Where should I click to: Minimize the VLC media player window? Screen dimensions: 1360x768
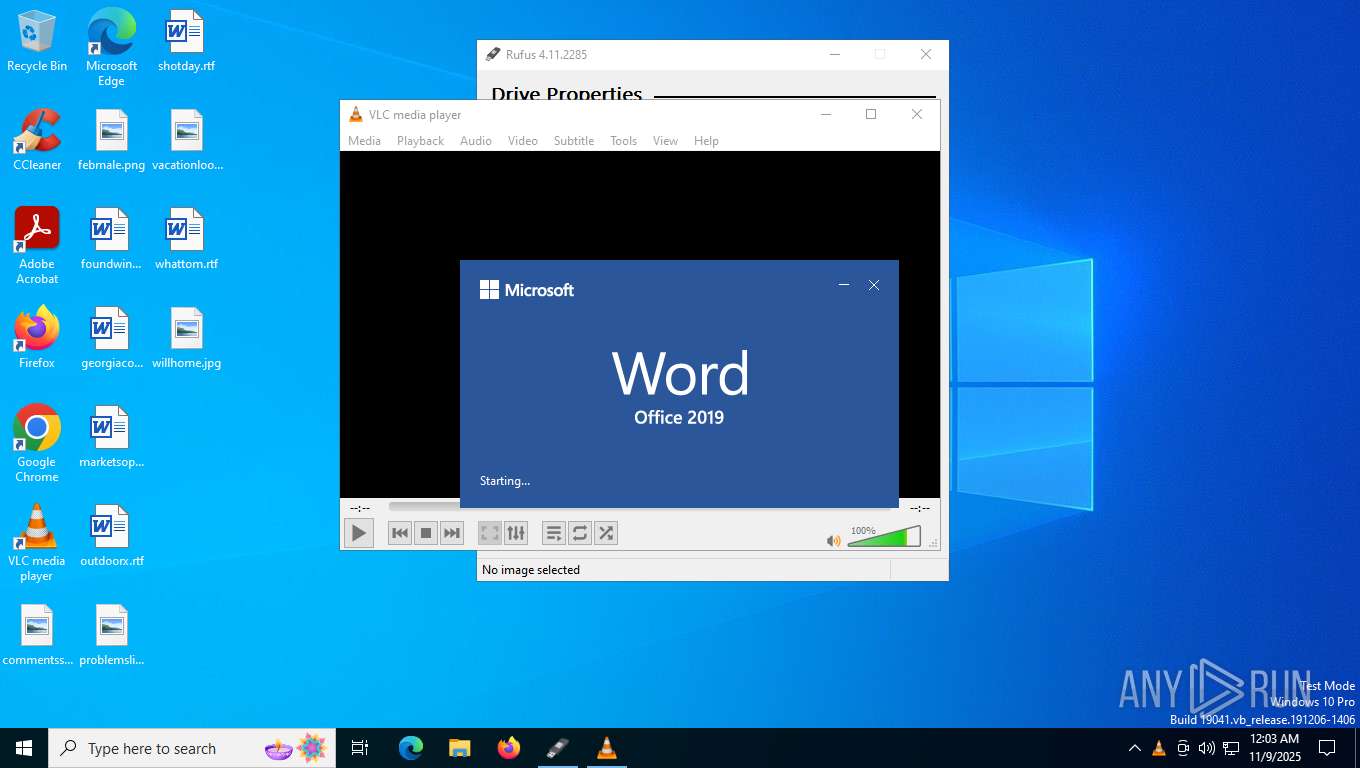pos(826,114)
